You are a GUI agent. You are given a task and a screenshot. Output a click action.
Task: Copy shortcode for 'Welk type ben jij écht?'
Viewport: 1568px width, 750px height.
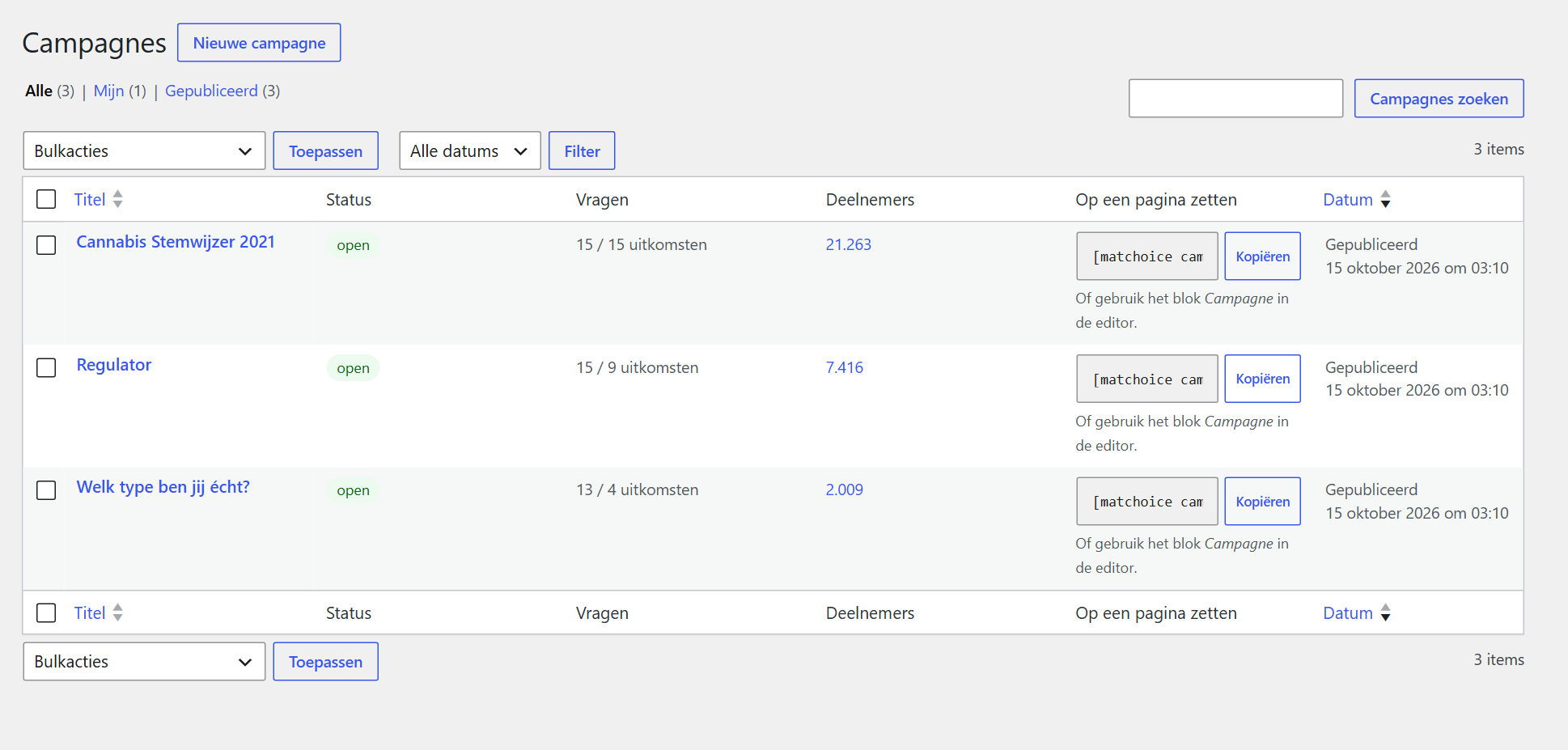click(1262, 502)
